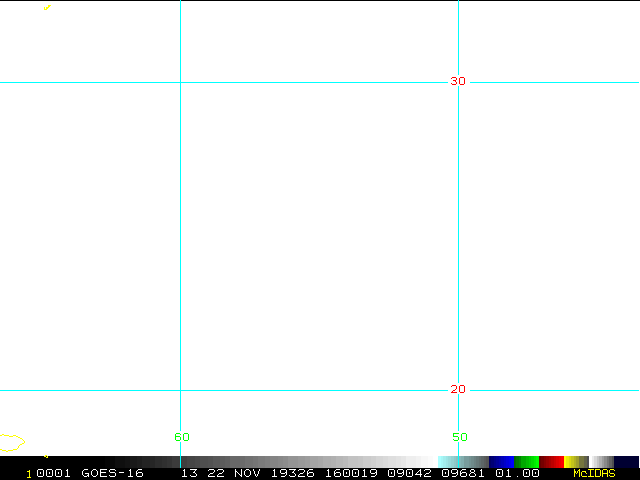Click the grid intersection at 60 and 30
This screenshot has height=480, width=640.
coord(180,82)
